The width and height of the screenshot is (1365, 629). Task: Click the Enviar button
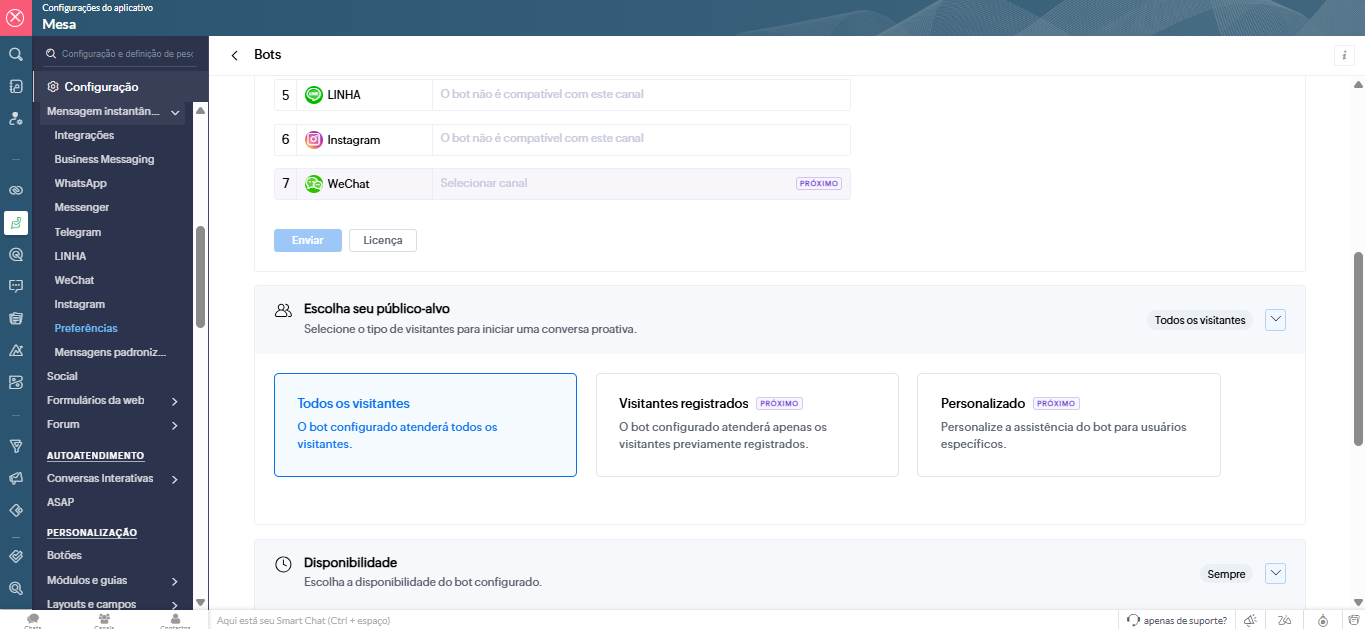click(308, 241)
